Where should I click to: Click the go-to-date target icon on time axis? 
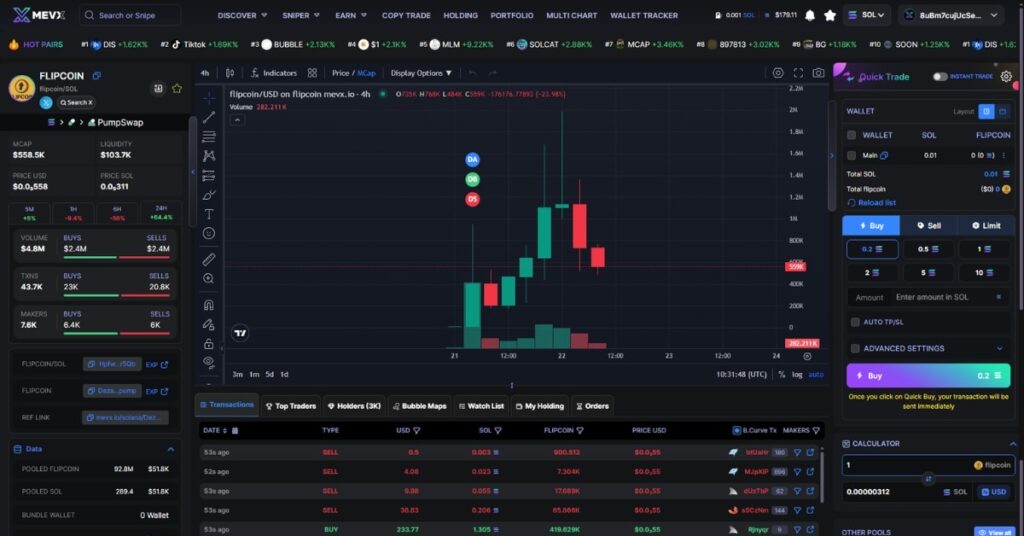(x=807, y=356)
